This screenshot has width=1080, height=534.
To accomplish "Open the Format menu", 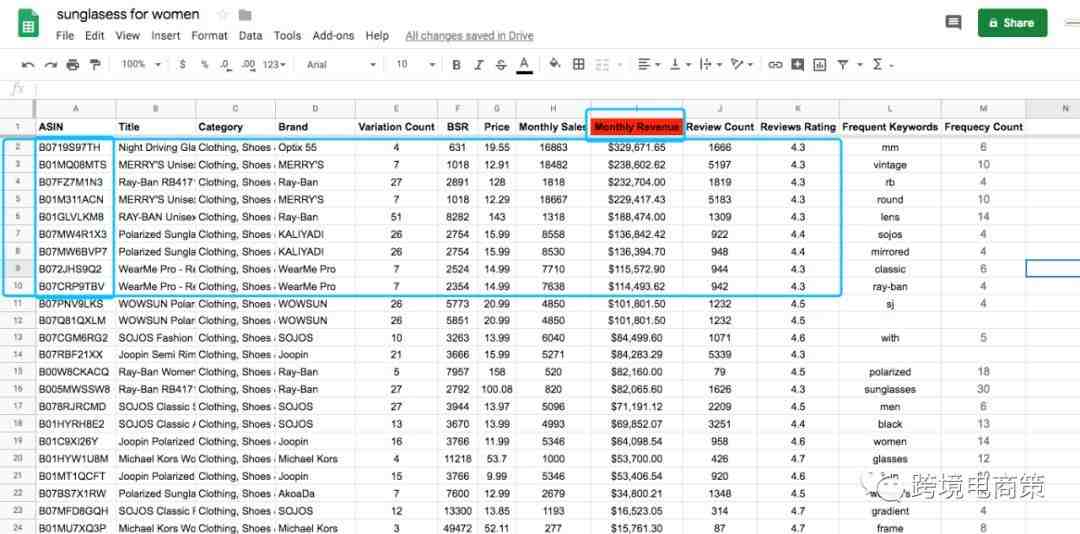I will pos(209,36).
